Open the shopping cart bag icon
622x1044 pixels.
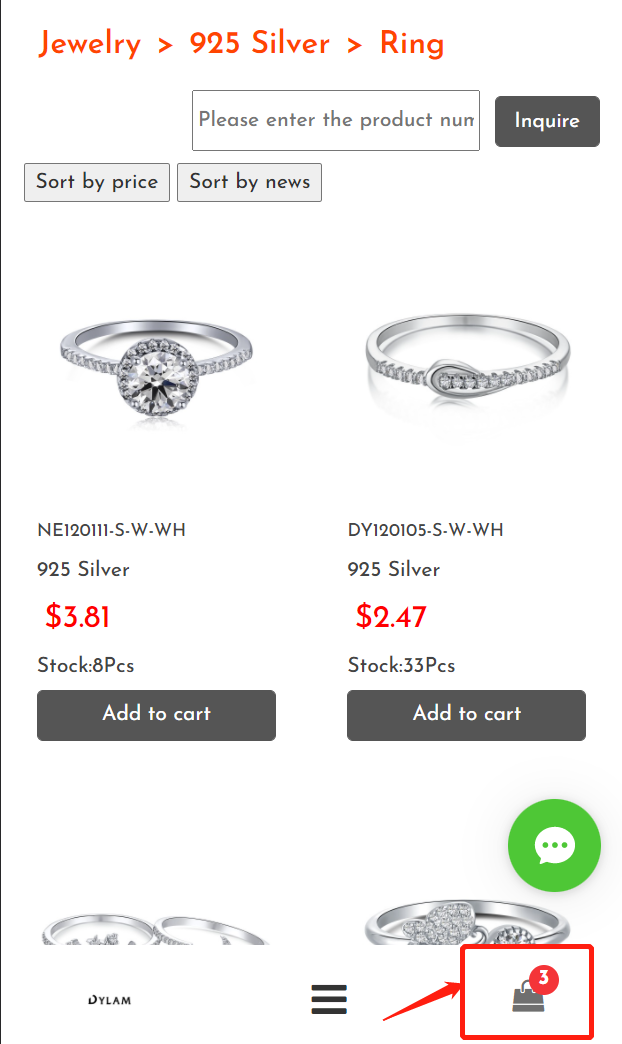[528, 998]
